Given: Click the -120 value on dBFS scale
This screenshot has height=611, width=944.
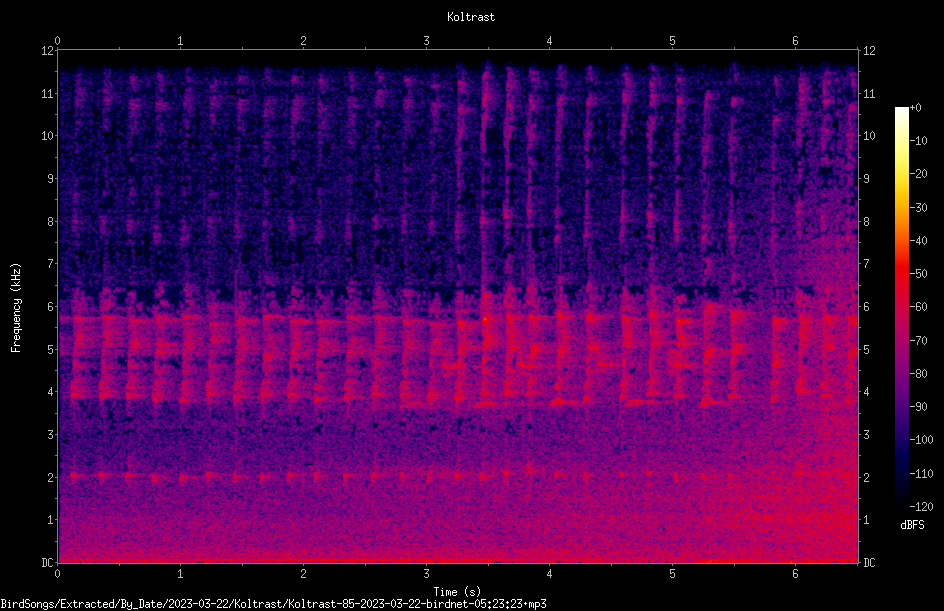Looking at the screenshot, I should pyautogui.click(x=921, y=506).
